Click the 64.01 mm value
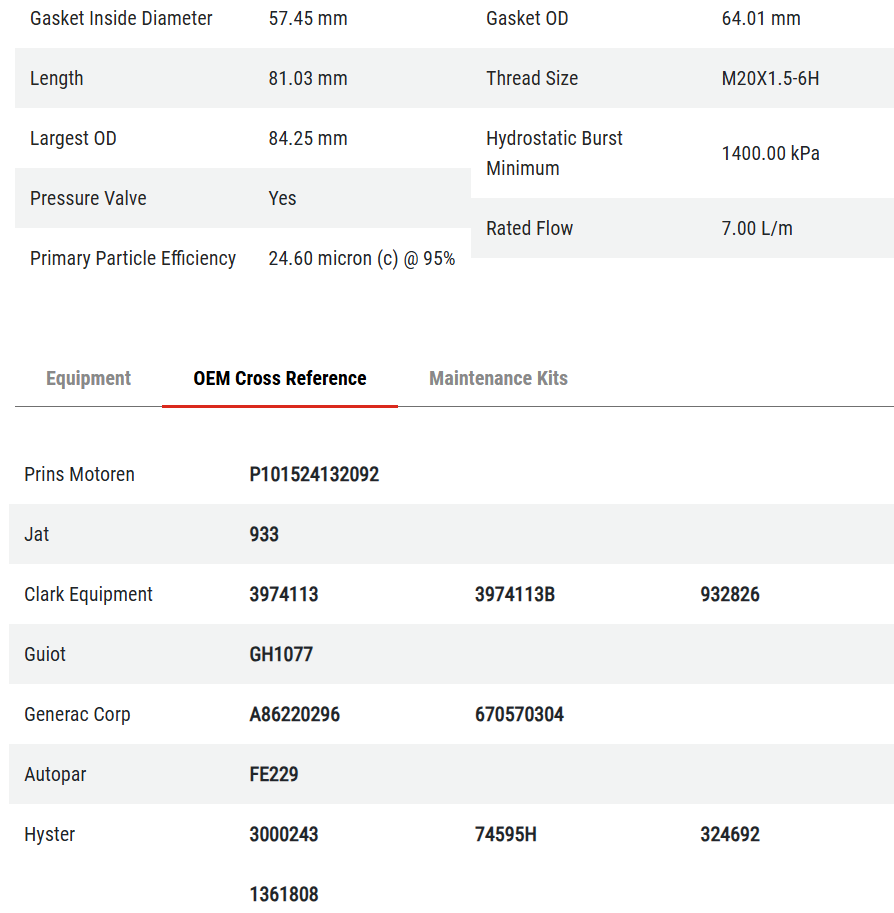 pyautogui.click(x=761, y=19)
